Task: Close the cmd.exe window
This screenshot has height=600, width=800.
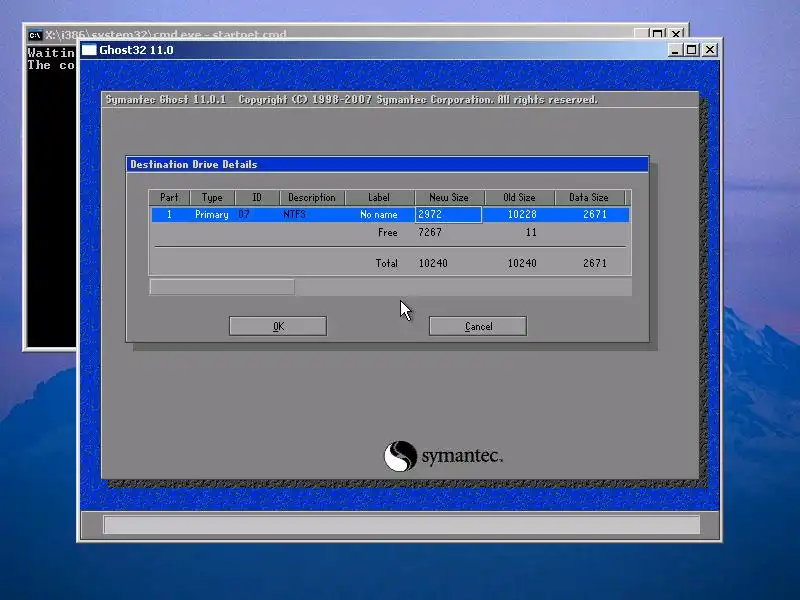Action: point(676,34)
